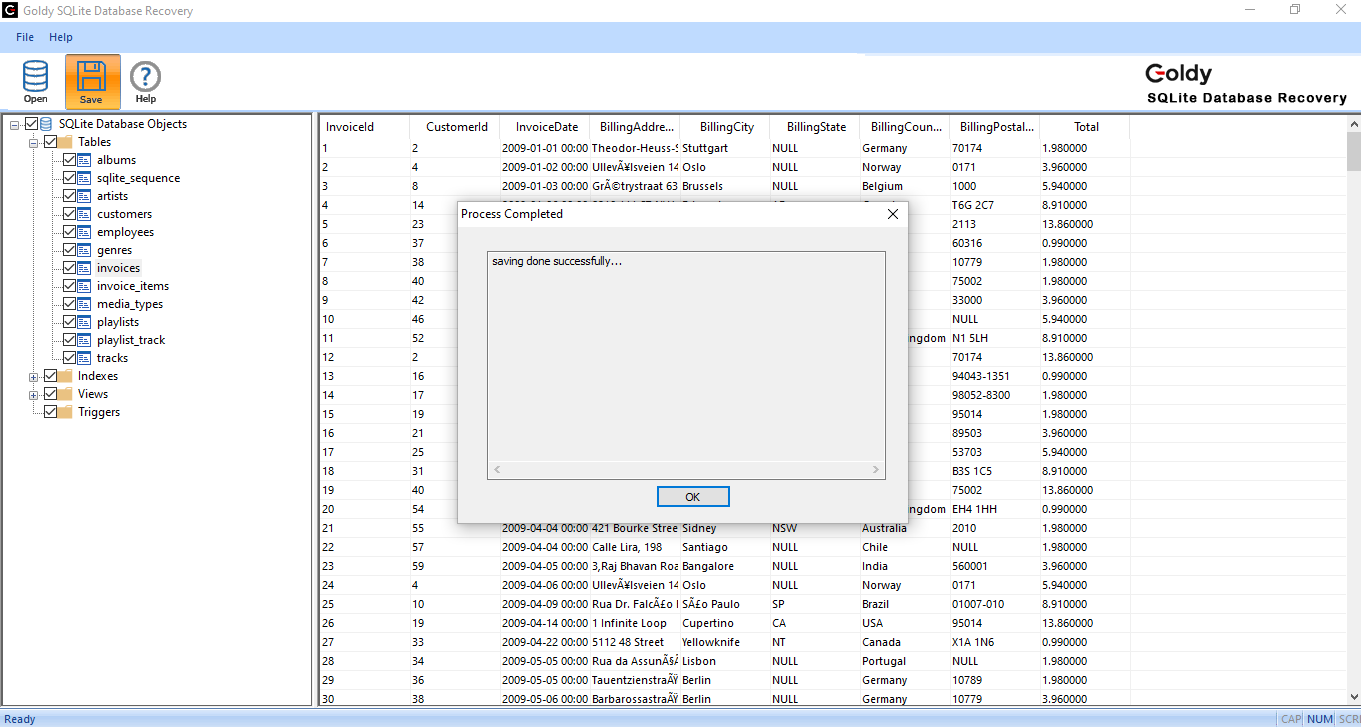Toggle the Views checkbox
Image resolution: width=1361 pixels, height=727 pixels.
(x=51, y=394)
